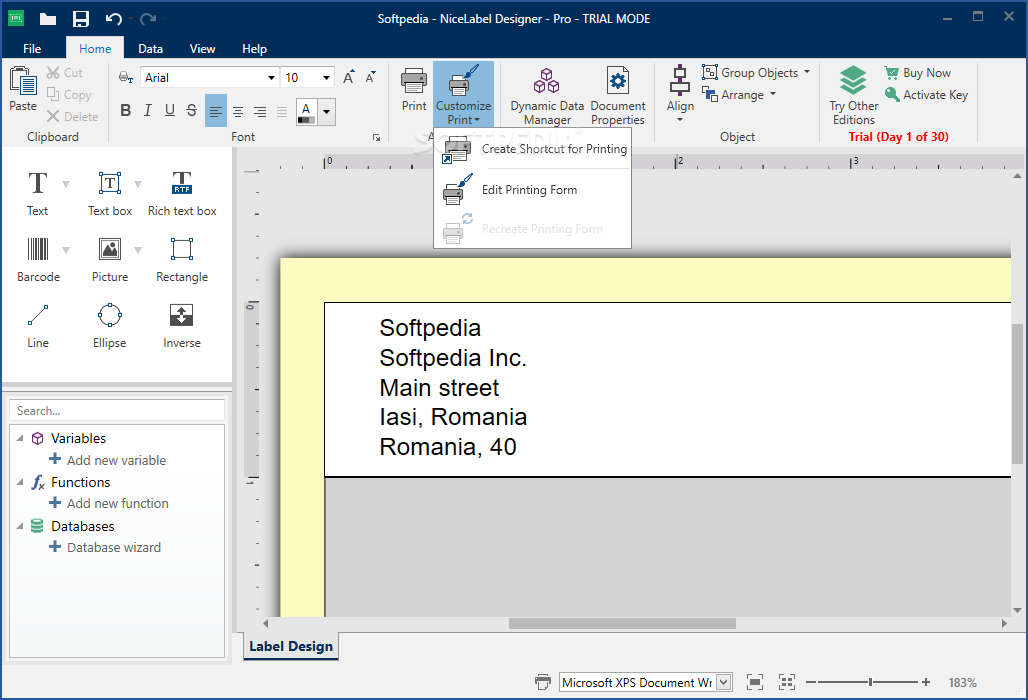1028x700 pixels.
Task: Open the File menu tab
Action: point(31,49)
